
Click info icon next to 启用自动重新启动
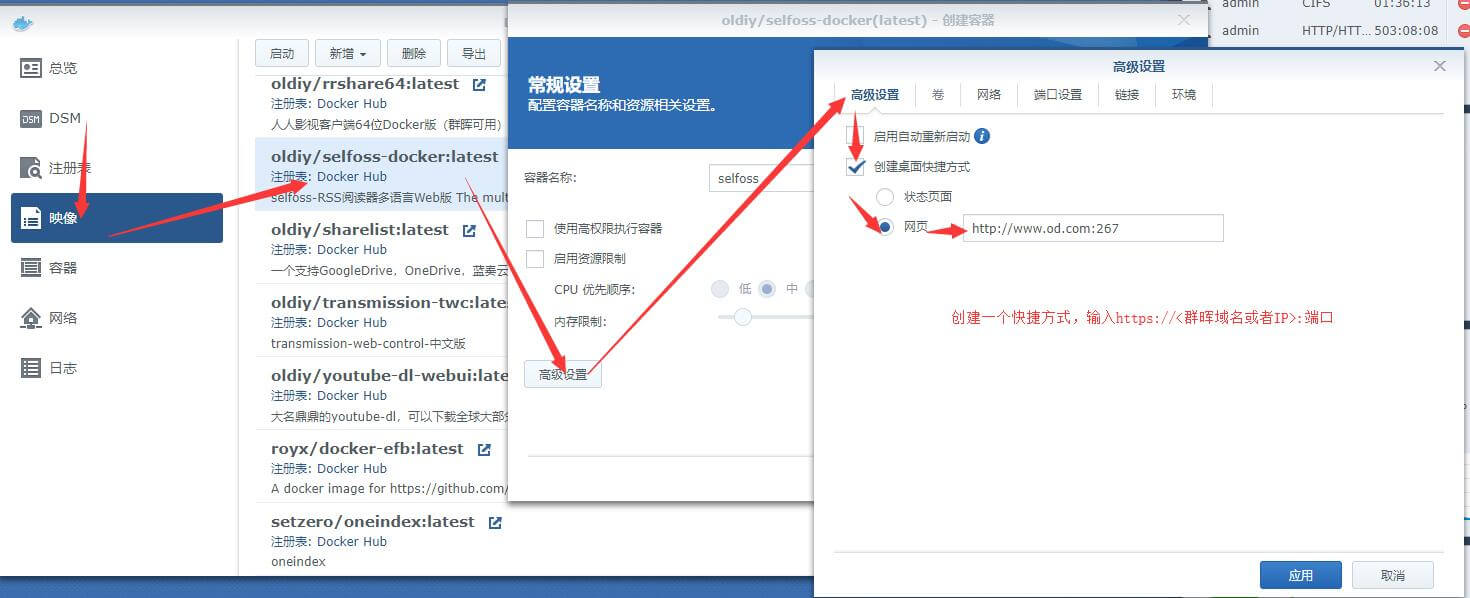(982, 136)
